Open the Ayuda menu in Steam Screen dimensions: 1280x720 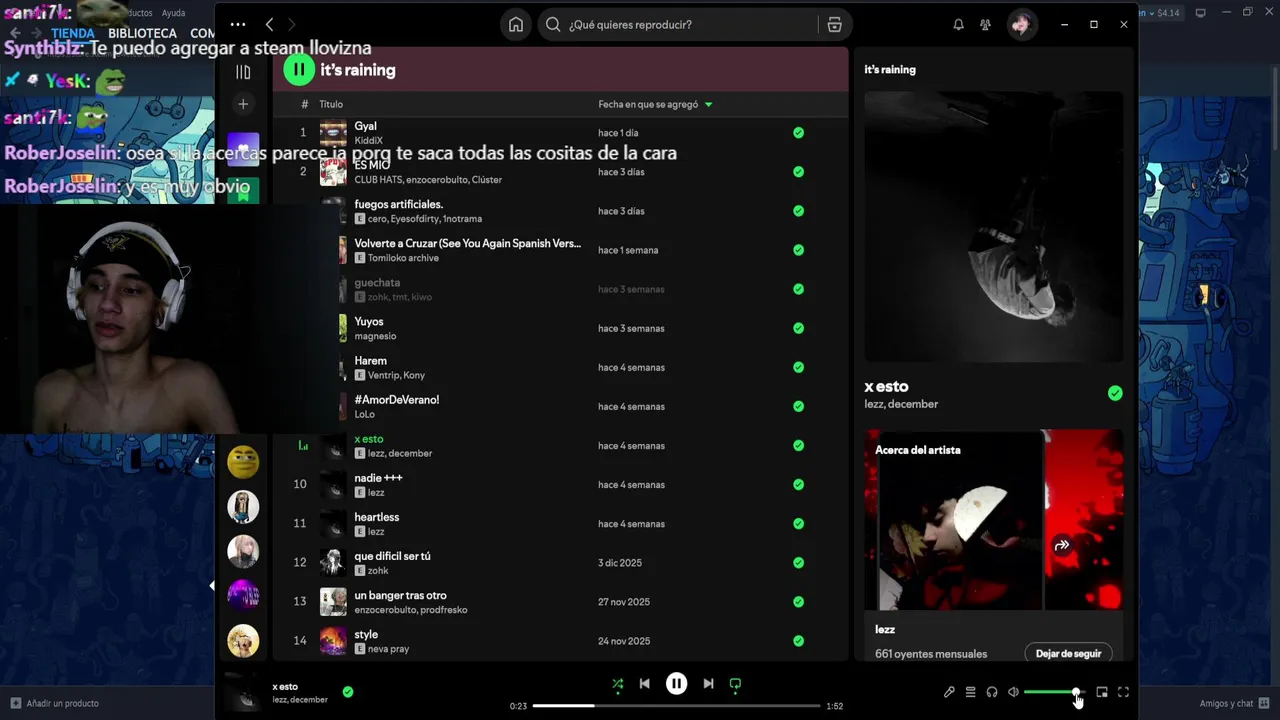[x=173, y=13]
